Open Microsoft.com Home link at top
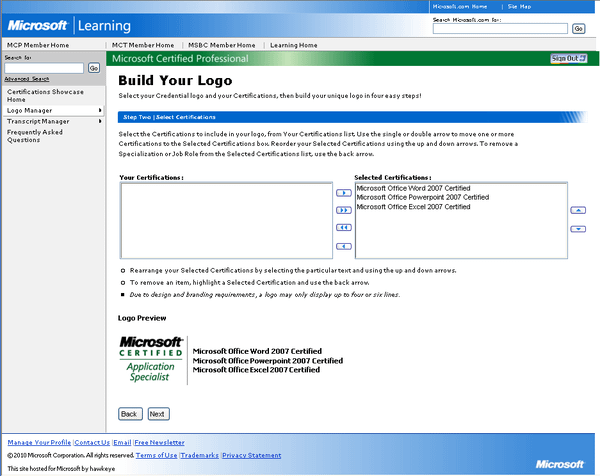Viewport: 600px width, 476px height. [x=460, y=7]
